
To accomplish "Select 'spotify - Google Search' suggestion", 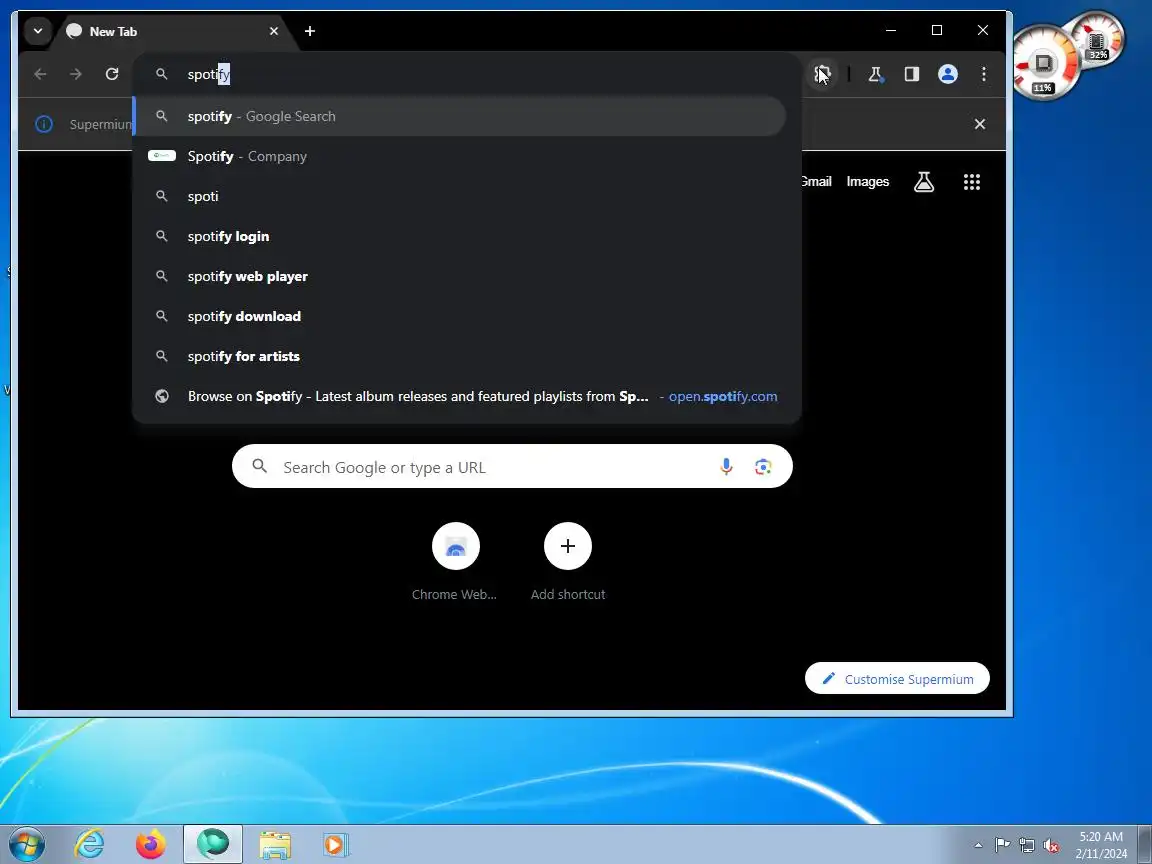I will [460, 116].
